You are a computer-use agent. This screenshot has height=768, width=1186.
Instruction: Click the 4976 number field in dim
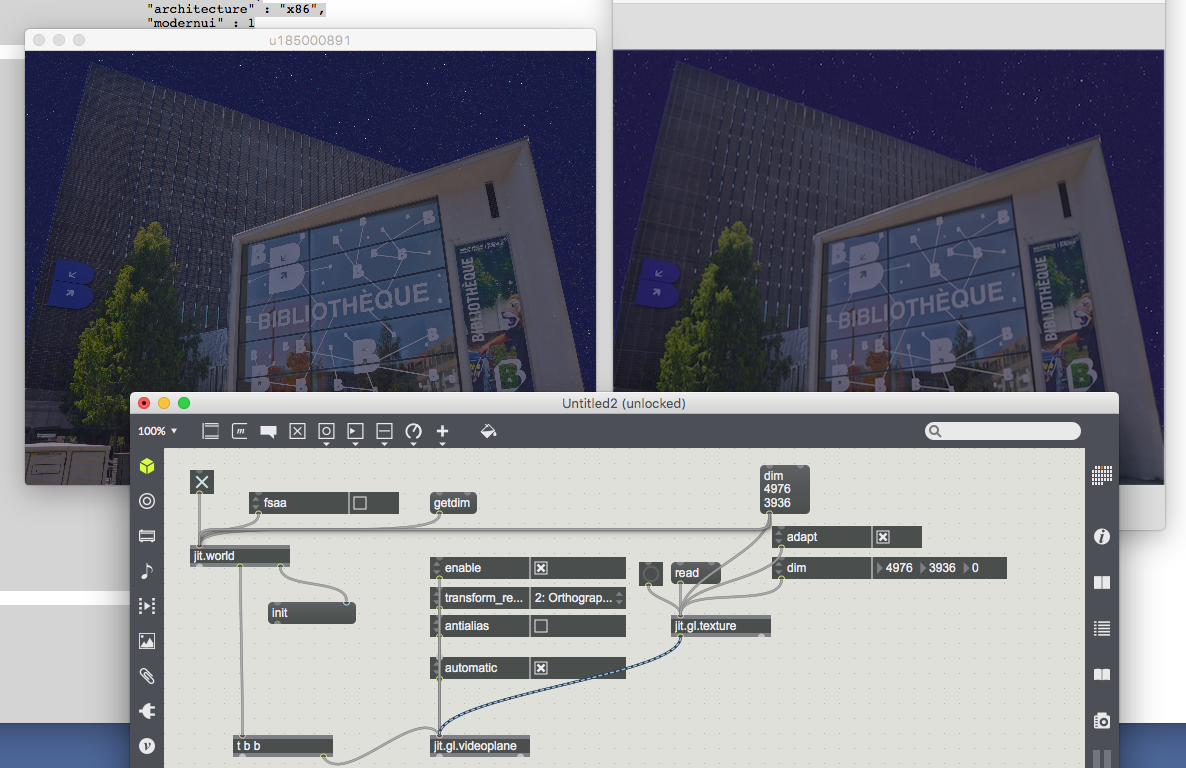pos(899,568)
